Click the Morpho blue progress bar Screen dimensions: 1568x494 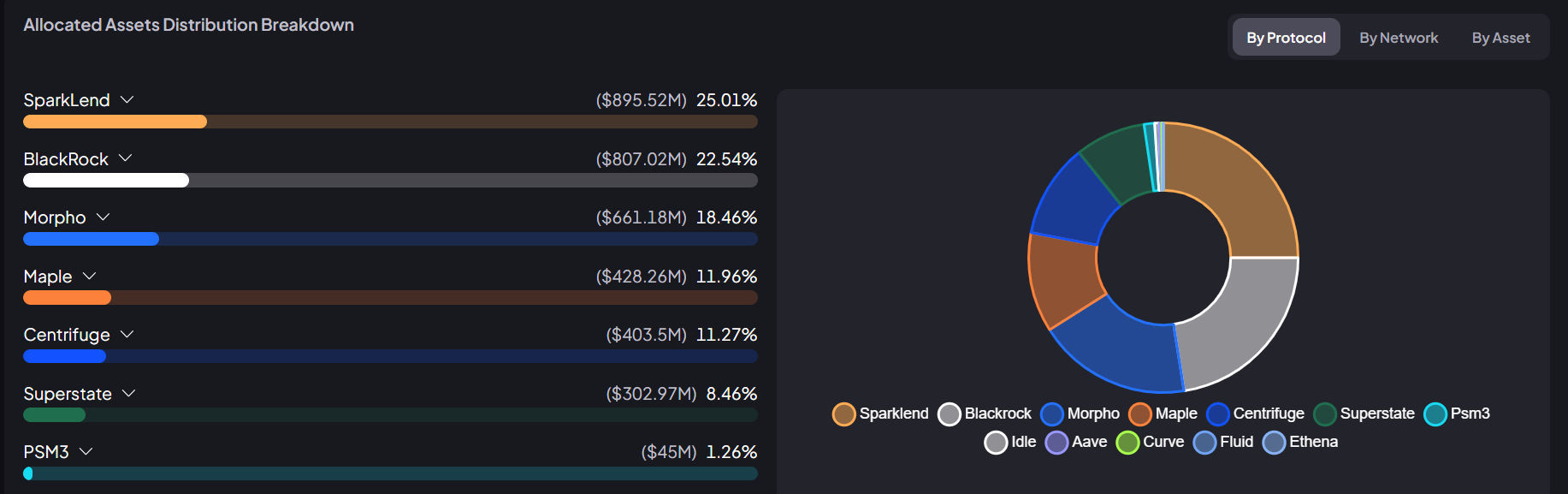(91, 239)
